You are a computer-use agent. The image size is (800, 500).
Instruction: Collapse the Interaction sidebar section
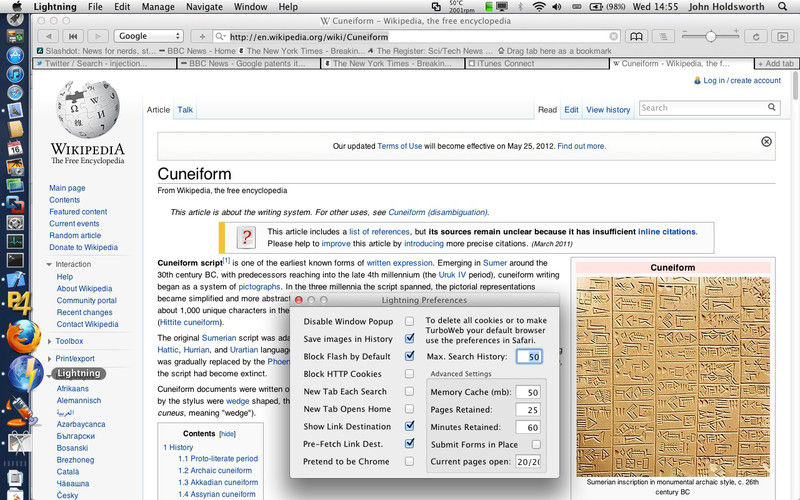coord(49,264)
